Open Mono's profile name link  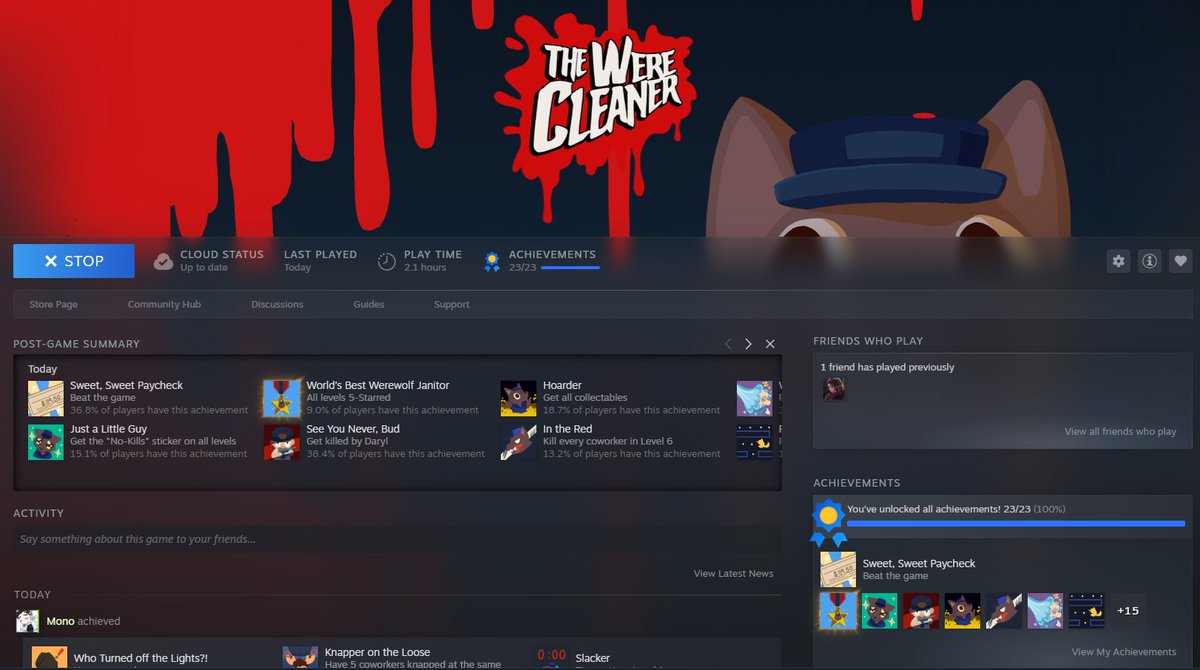60,621
